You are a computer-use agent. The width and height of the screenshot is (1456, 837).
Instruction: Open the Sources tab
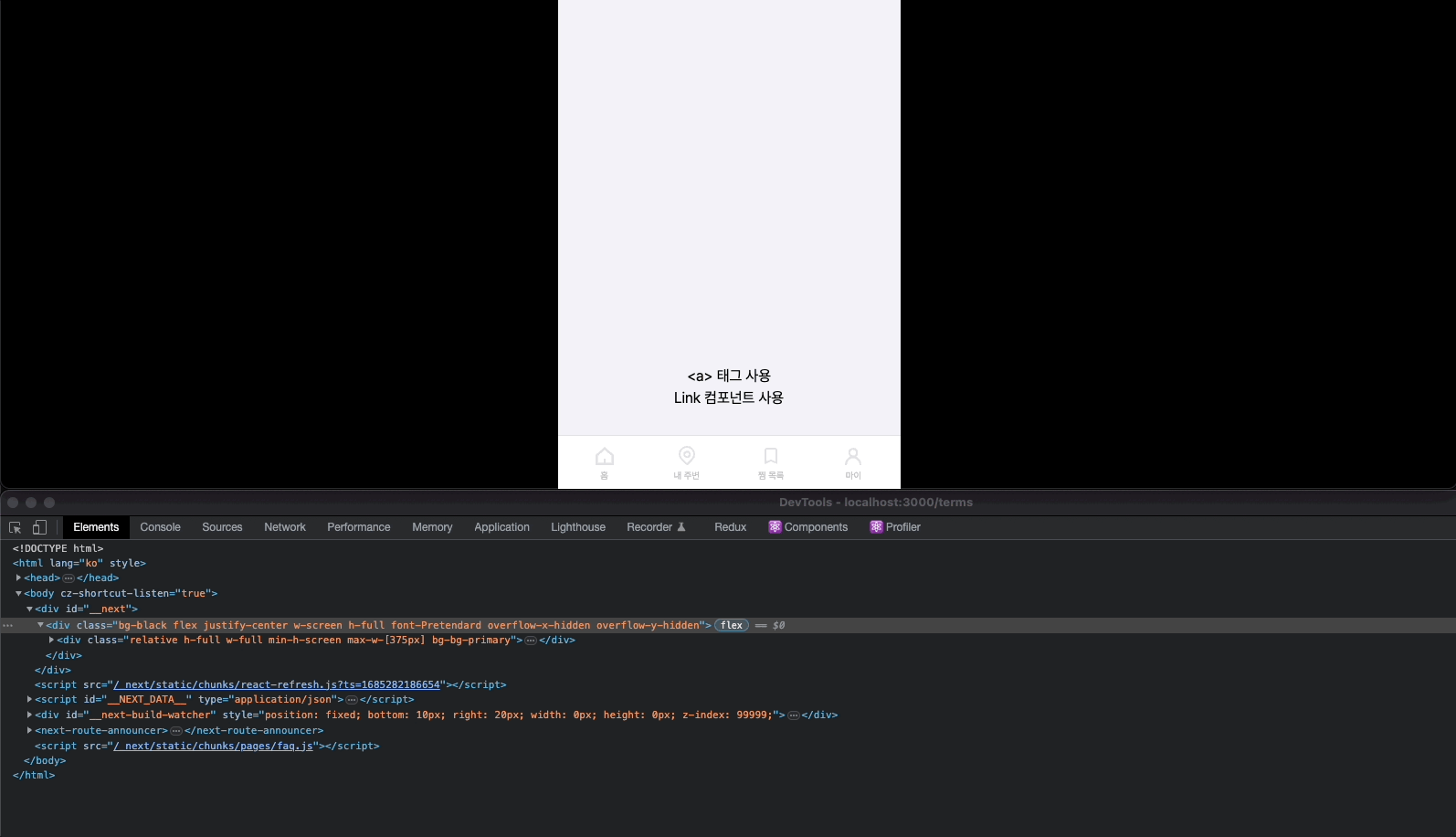[222, 527]
